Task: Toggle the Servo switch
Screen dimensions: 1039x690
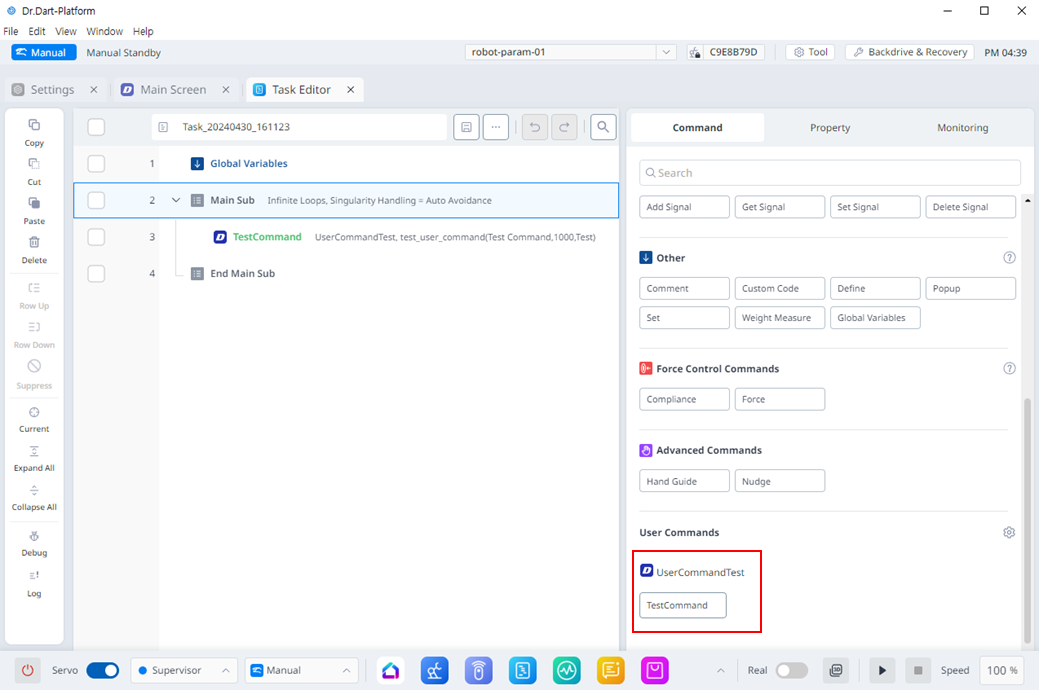Action: point(103,670)
